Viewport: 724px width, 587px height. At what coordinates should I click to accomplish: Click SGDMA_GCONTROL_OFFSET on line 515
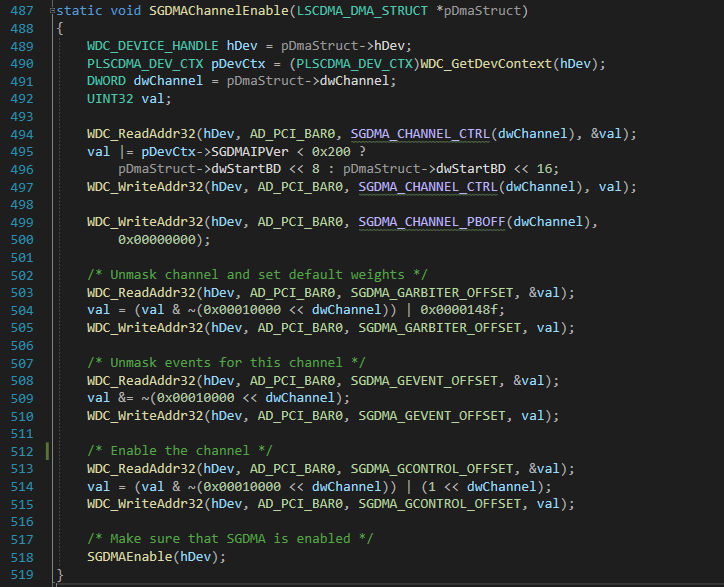440,503
